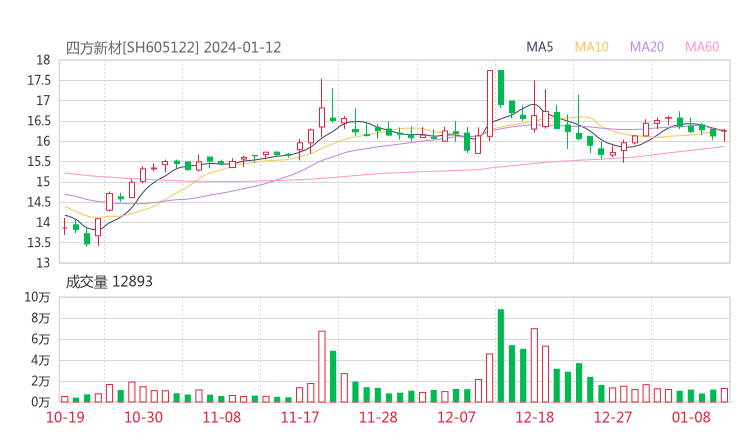This screenshot has width=740, height=440.
Task: Click the 11-17 date axis label
Action: (300, 417)
